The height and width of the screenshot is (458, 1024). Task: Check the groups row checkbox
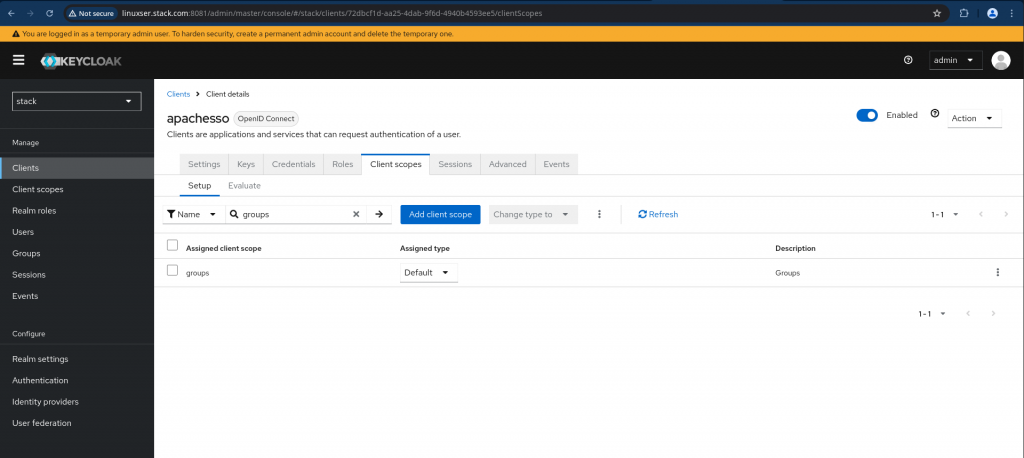point(172,270)
